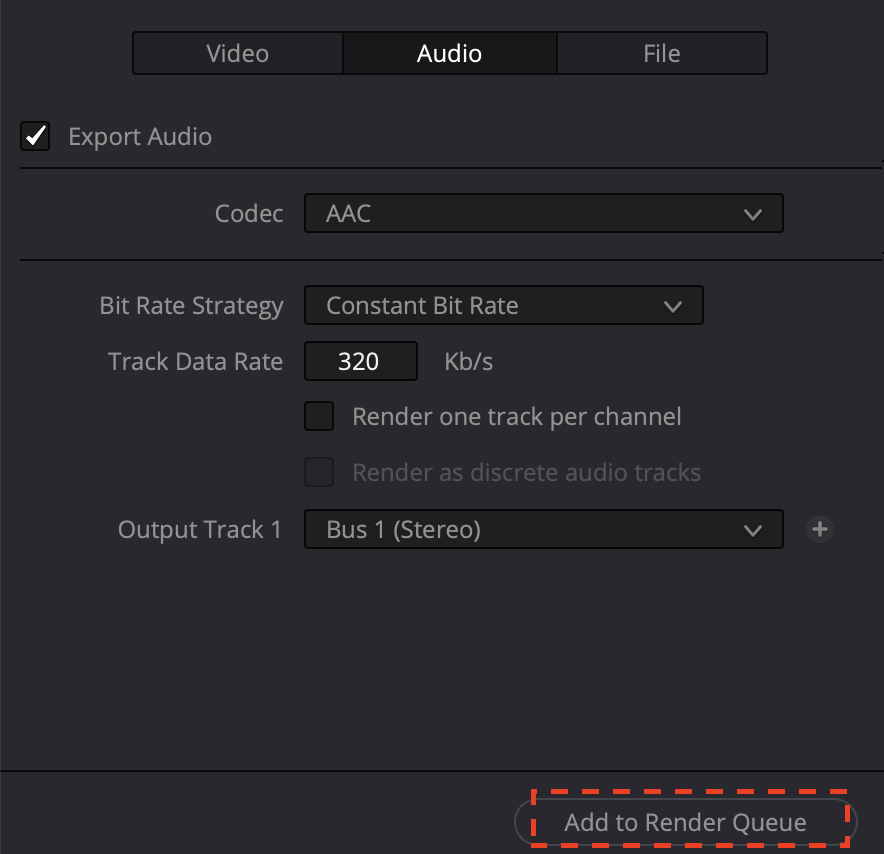
Task: Click the Bus 1 (Stereo) chevron arrow
Action: (x=753, y=530)
